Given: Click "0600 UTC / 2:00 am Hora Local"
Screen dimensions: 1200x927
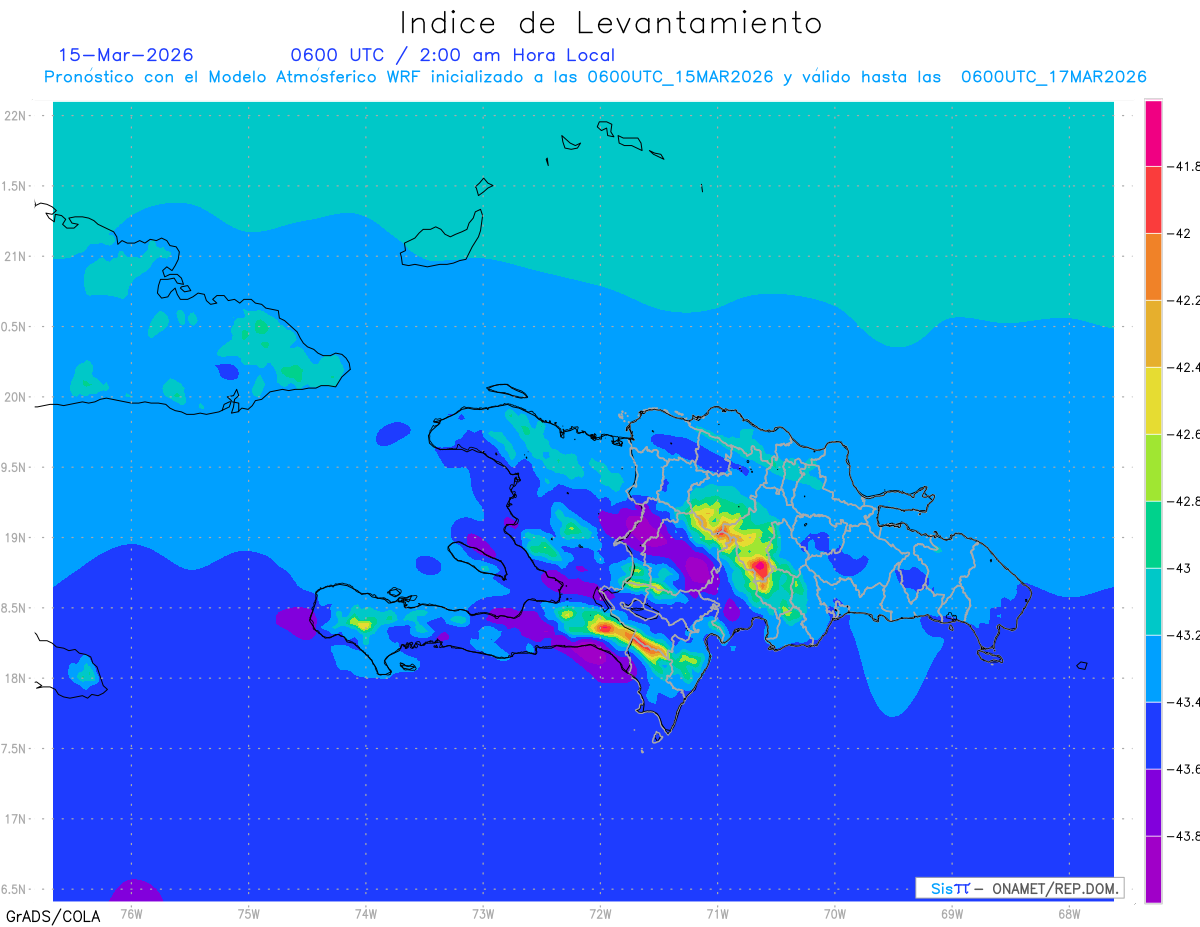Looking at the screenshot, I should click(x=452, y=55).
